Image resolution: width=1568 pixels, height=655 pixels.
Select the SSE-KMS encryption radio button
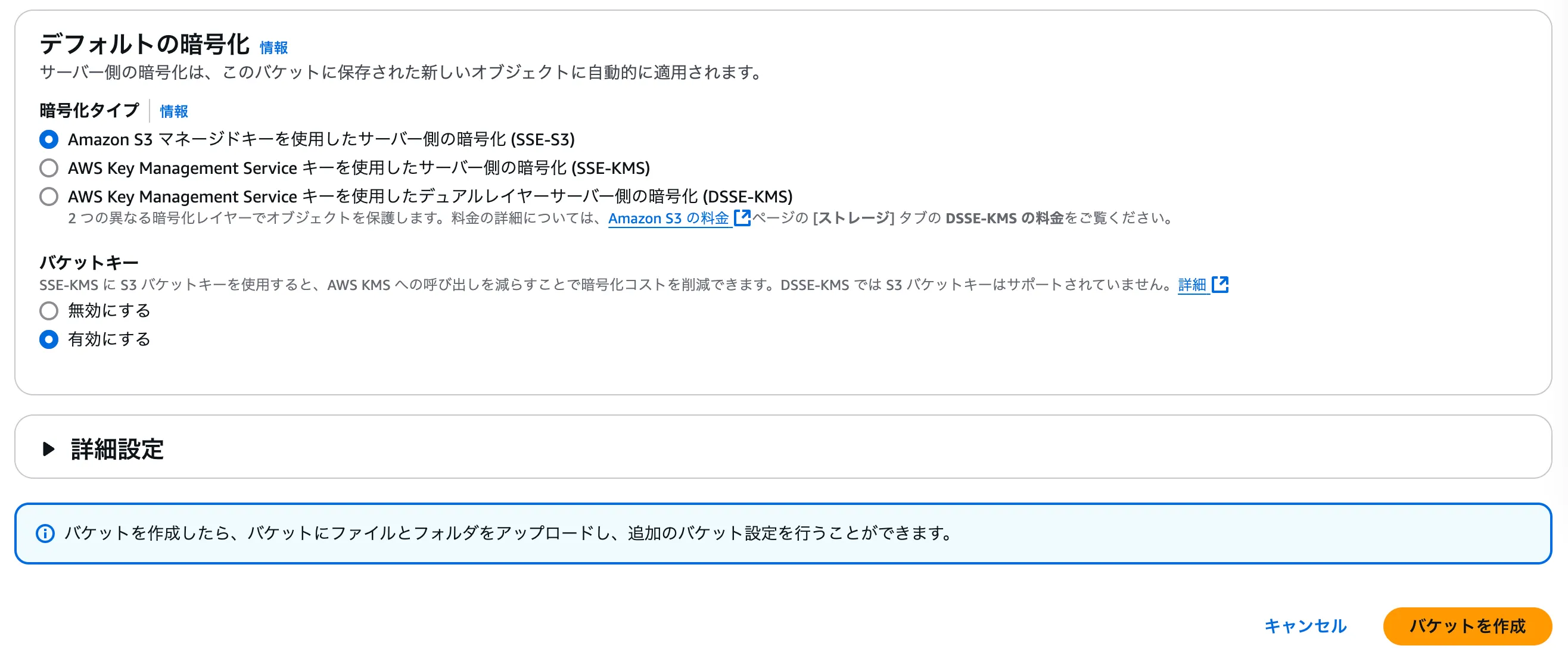(49, 168)
